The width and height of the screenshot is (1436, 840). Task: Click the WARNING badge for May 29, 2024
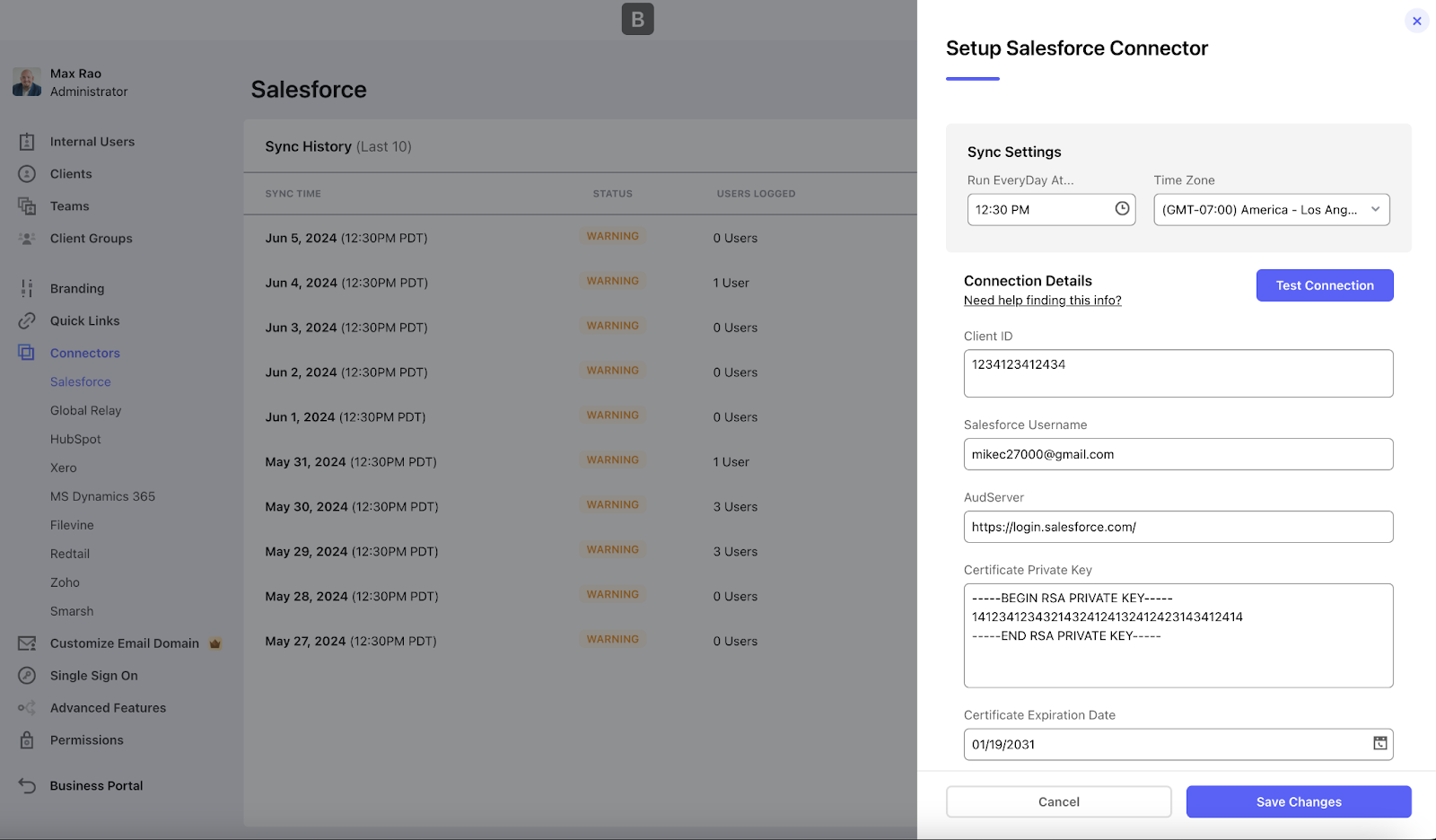(x=613, y=549)
